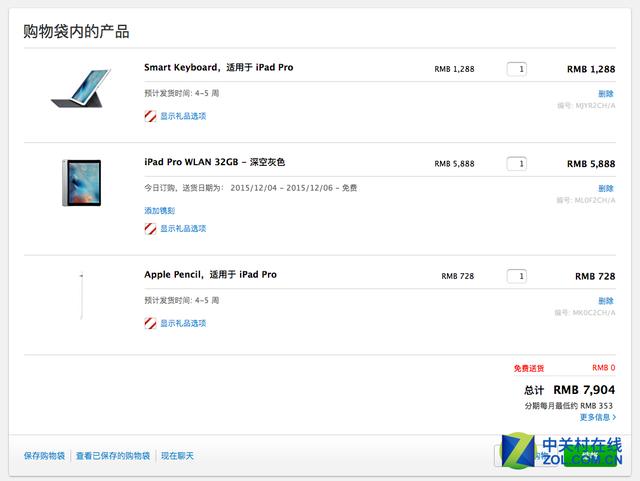Select delivery date 2015/12/04 - 2015/12/06 text
This screenshot has width=640, height=481.
coord(282,188)
